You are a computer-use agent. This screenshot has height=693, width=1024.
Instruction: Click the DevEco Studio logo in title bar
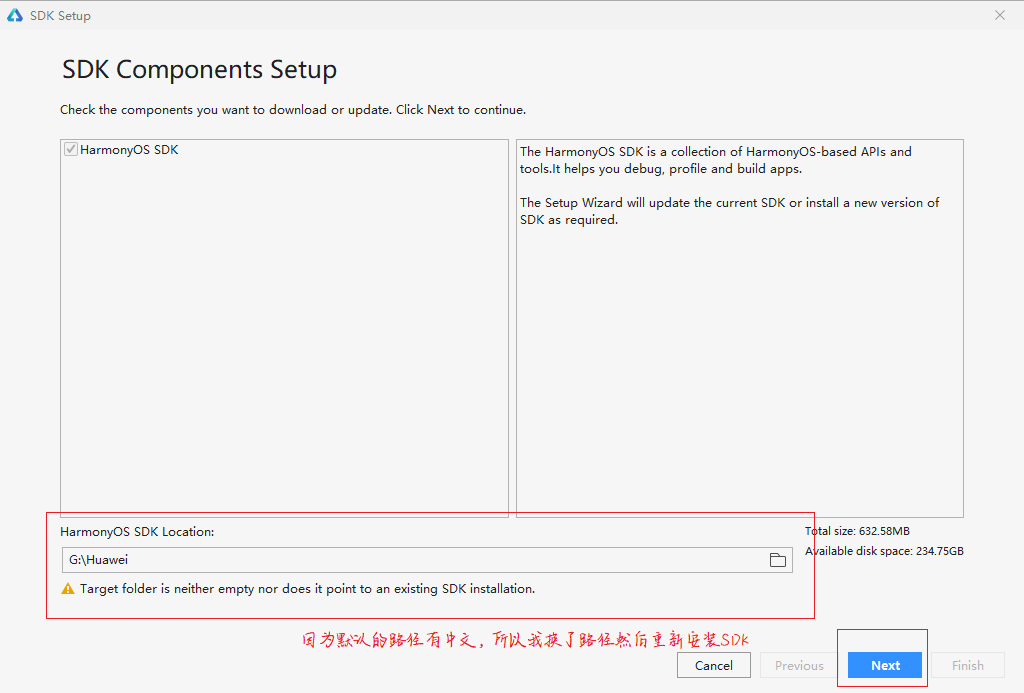coord(14,15)
